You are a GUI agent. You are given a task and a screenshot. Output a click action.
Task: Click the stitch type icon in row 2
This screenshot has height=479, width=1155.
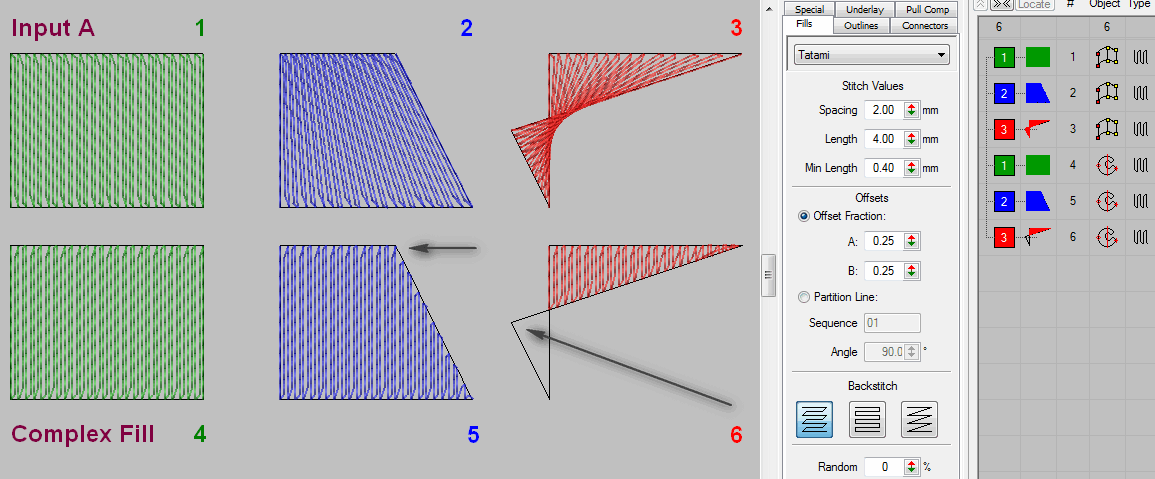point(1140,93)
